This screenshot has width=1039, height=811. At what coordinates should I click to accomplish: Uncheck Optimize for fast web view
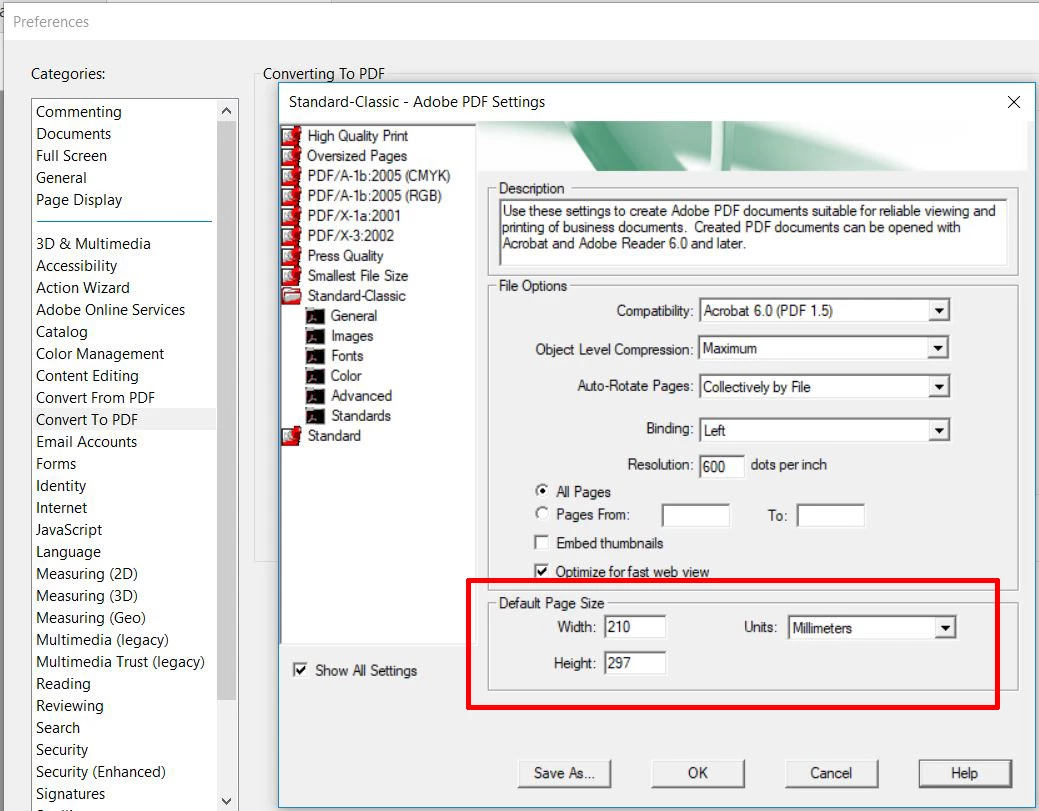541,570
